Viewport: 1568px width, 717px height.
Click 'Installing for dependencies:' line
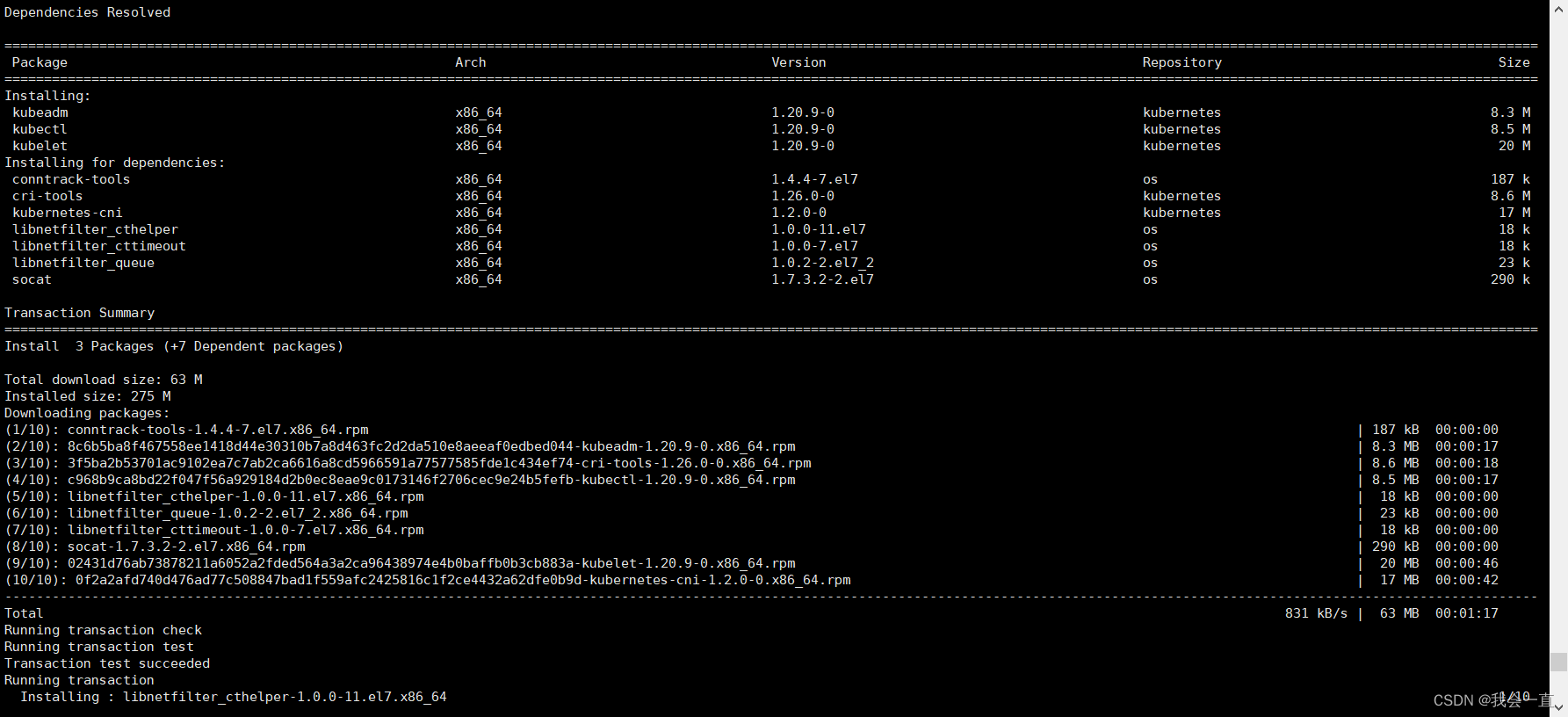coord(115,163)
